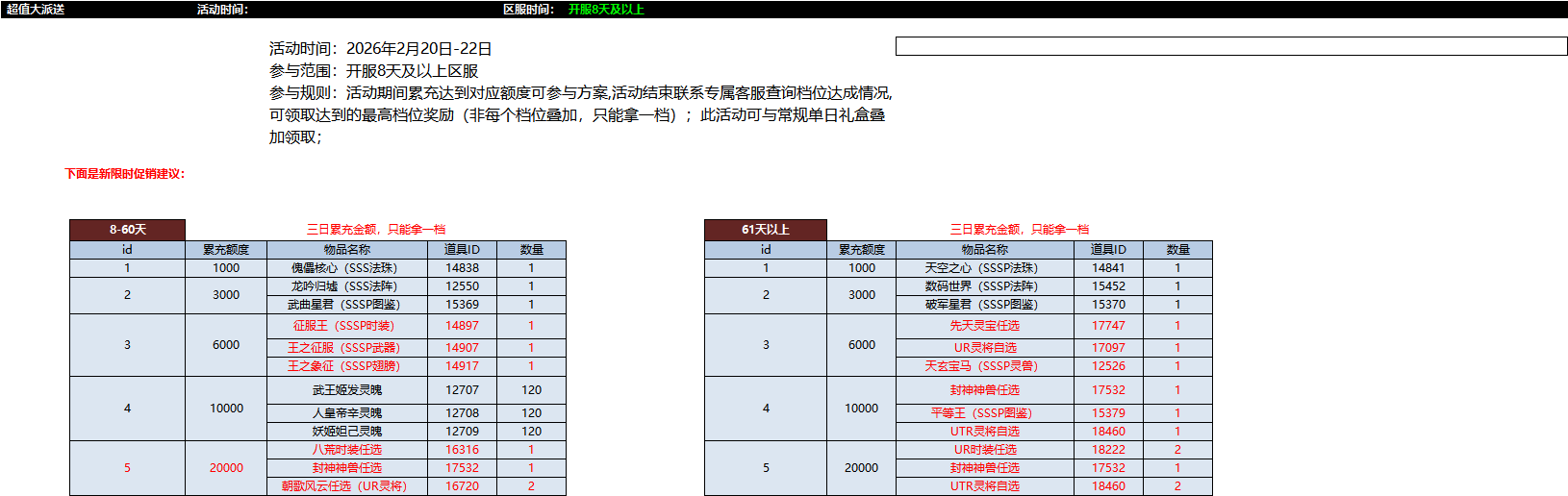Click the 朝歌风云任选（UR灵将）cell

point(346,486)
